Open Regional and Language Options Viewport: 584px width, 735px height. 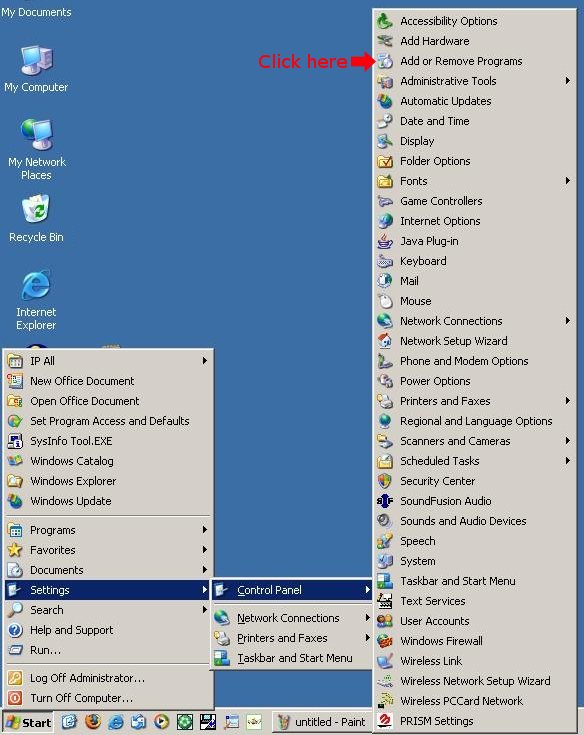(475, 421)
